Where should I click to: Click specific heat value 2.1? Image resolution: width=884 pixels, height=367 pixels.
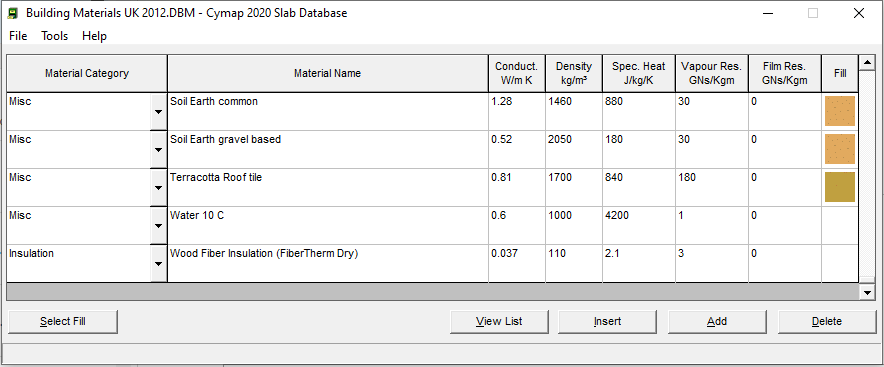coord(612,253)
